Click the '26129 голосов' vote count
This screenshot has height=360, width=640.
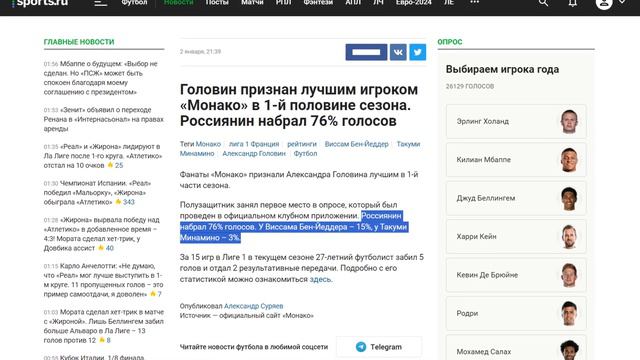(x=470, y=87)
